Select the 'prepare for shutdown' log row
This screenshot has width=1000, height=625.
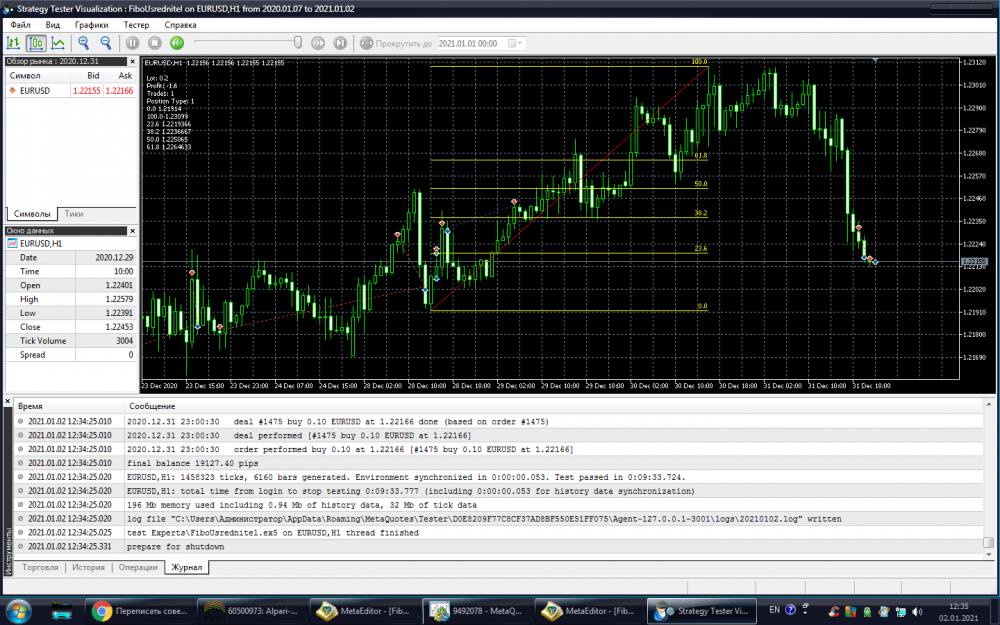[498, 547]
